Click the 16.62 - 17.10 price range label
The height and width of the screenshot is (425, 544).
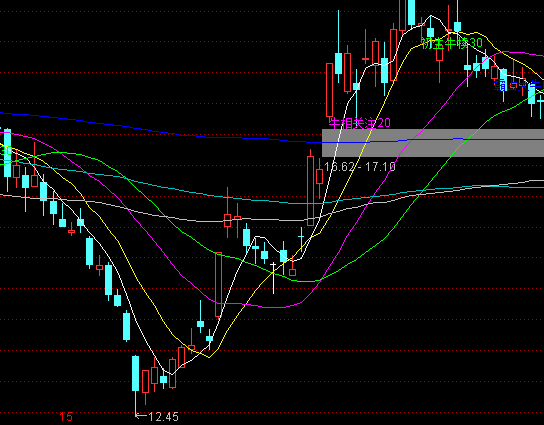359,167
